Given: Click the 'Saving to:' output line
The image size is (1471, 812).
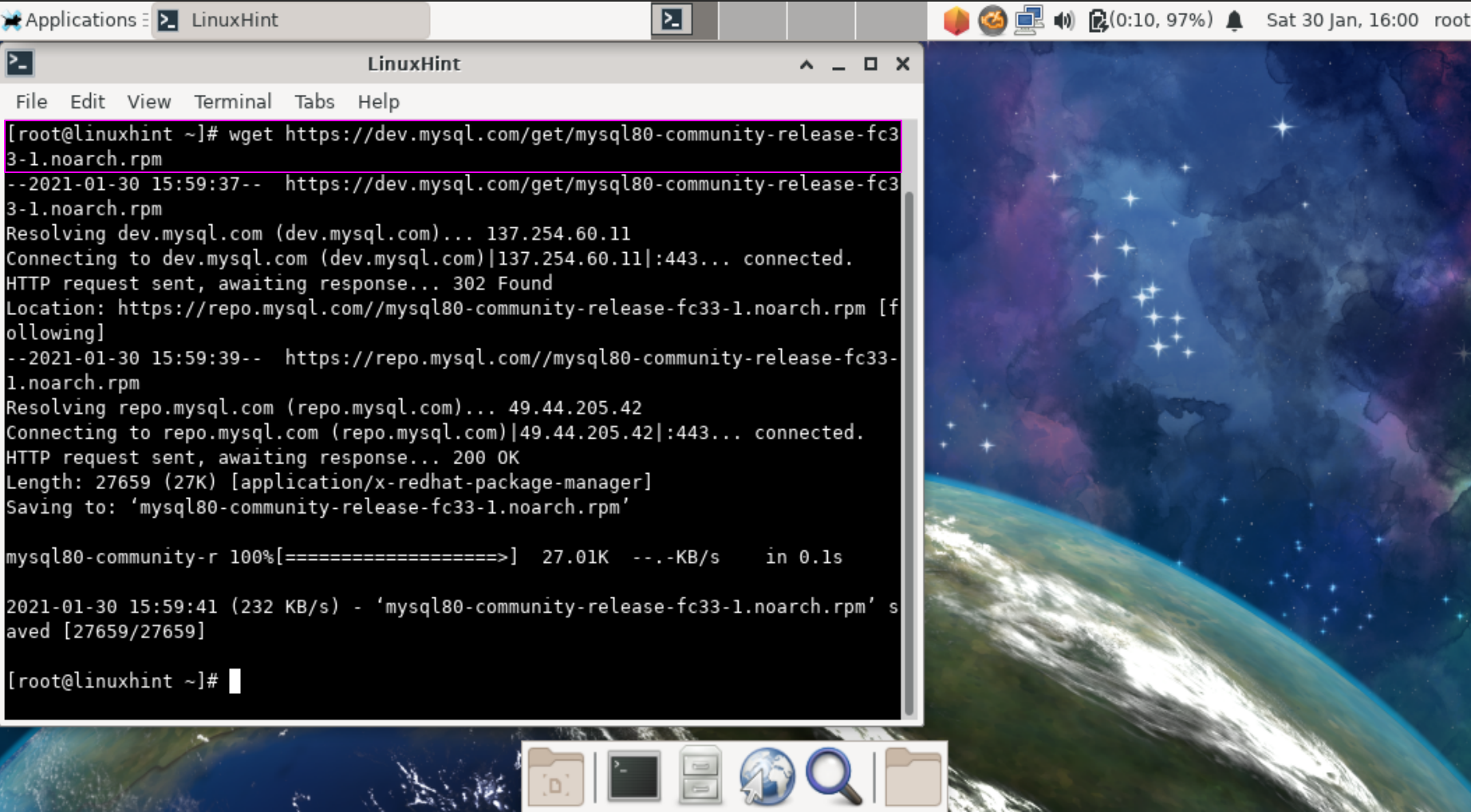Looking at the screenshot, I should (x=317, y=507).
